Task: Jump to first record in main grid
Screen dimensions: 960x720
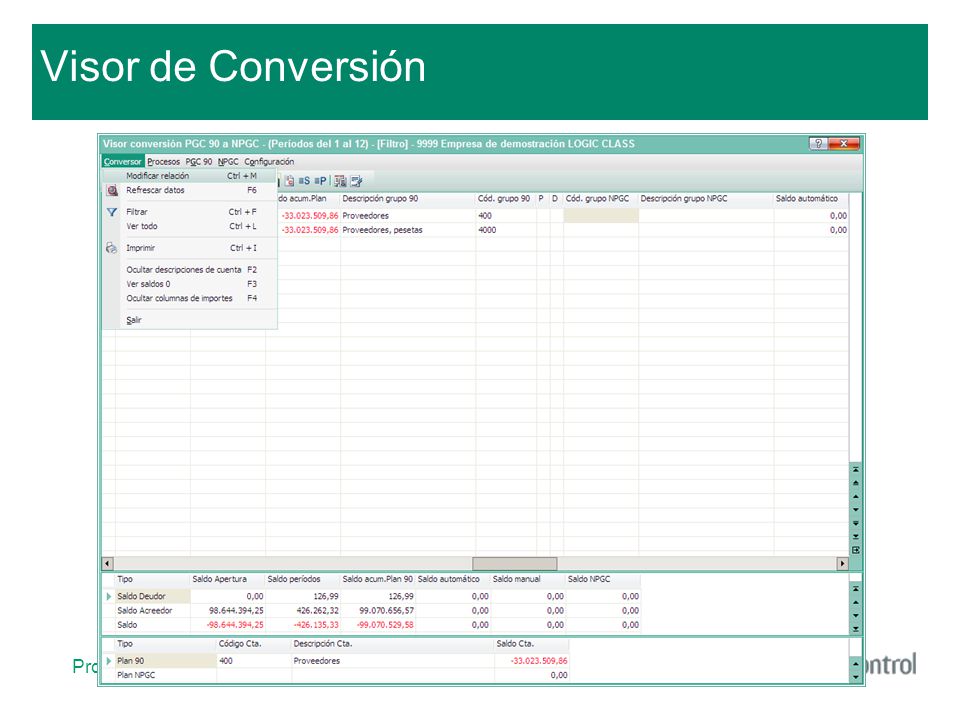Action: [856, 469]
